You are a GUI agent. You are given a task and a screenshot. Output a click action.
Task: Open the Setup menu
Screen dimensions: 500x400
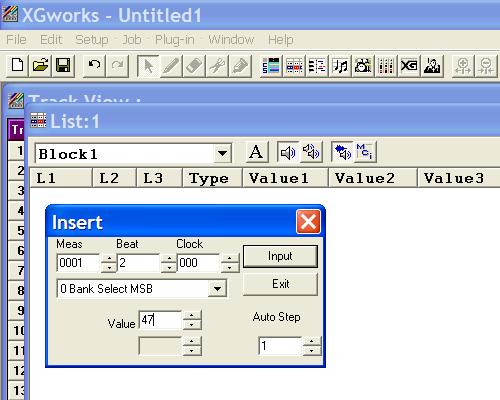click(92, 40)
